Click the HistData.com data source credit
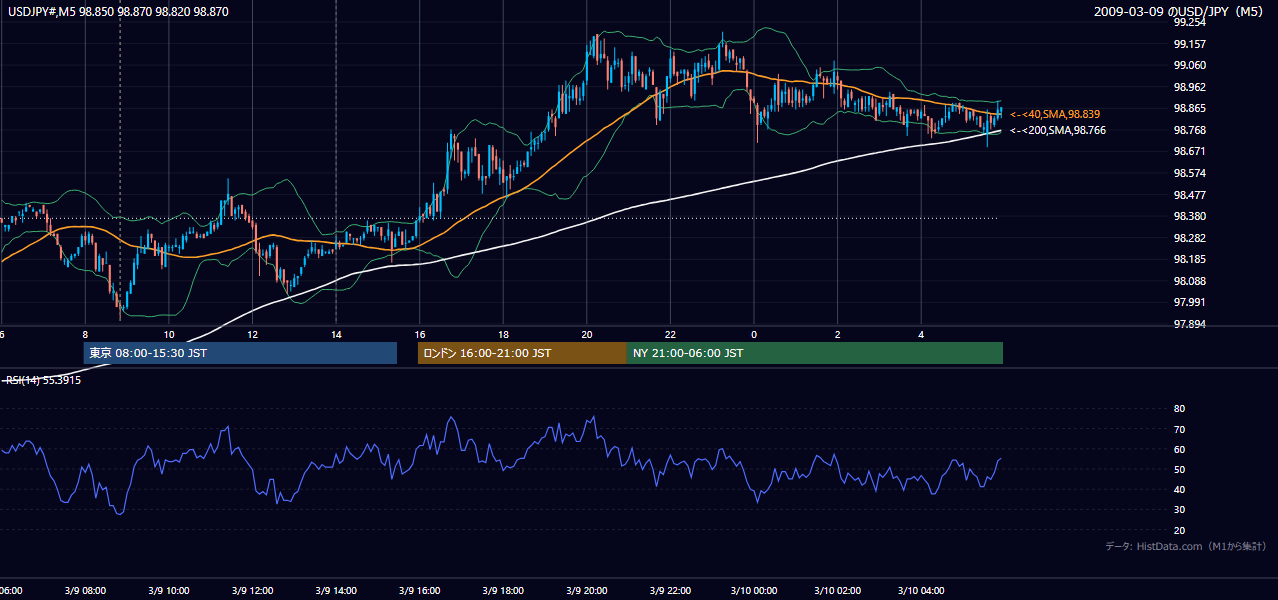The image size is (1278, 600). pos(1185,546)
